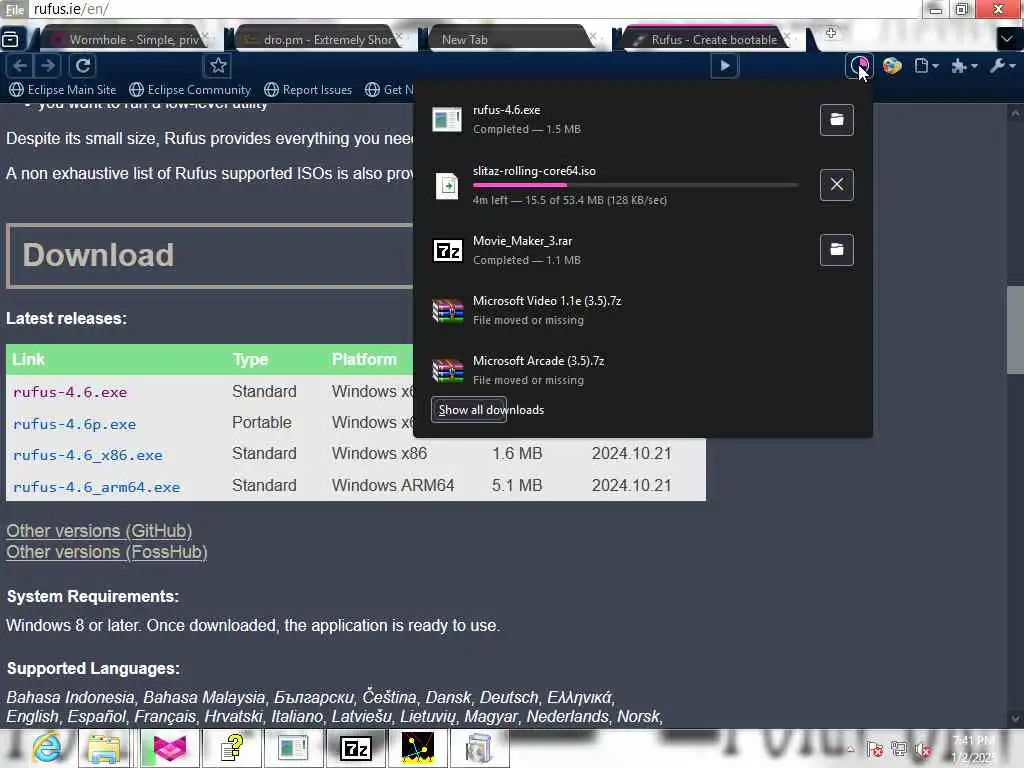Close the dro.pm tab

400,37
